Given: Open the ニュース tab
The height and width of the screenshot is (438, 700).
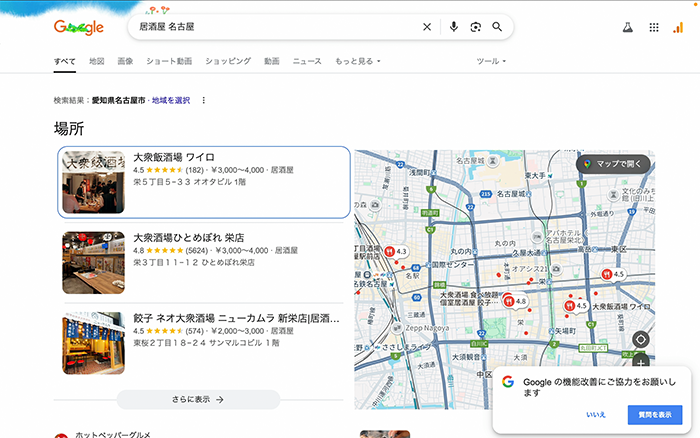Looking at the screenshot, I should pos(307,61).
